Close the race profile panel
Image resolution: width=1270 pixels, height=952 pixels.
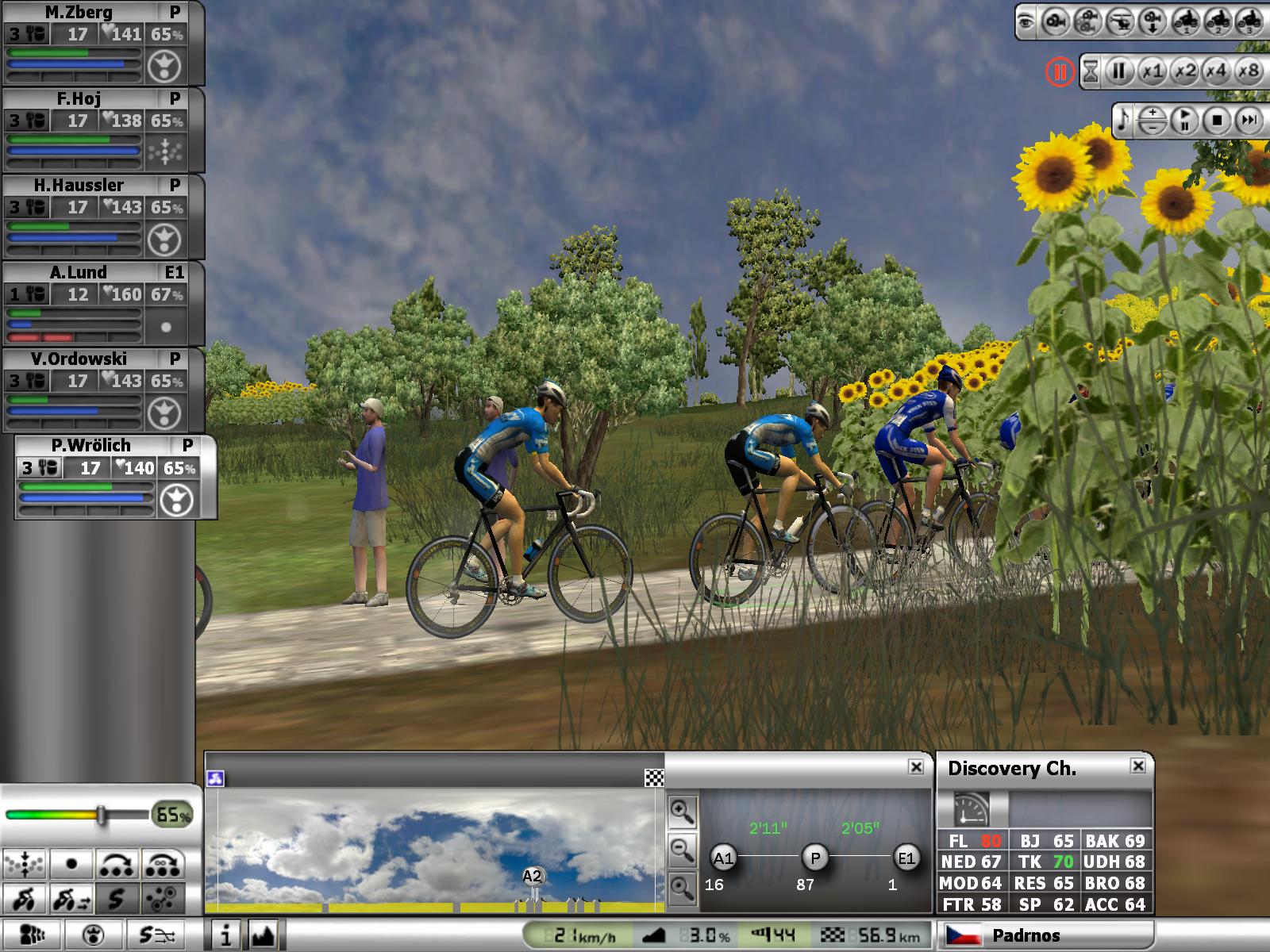click(916, 766)
